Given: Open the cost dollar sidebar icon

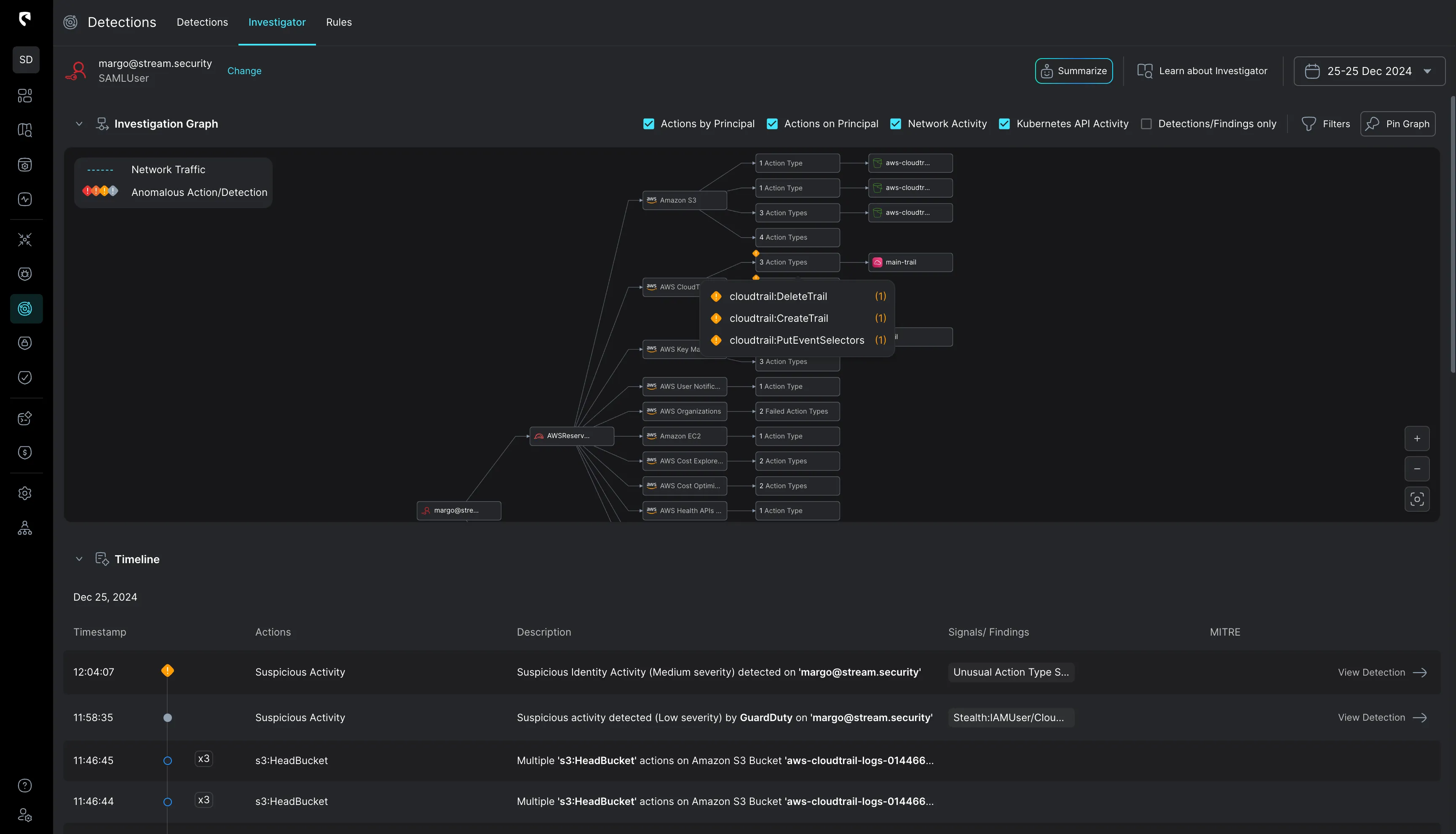Looking at the screenshot, I should tap(24, 452).
